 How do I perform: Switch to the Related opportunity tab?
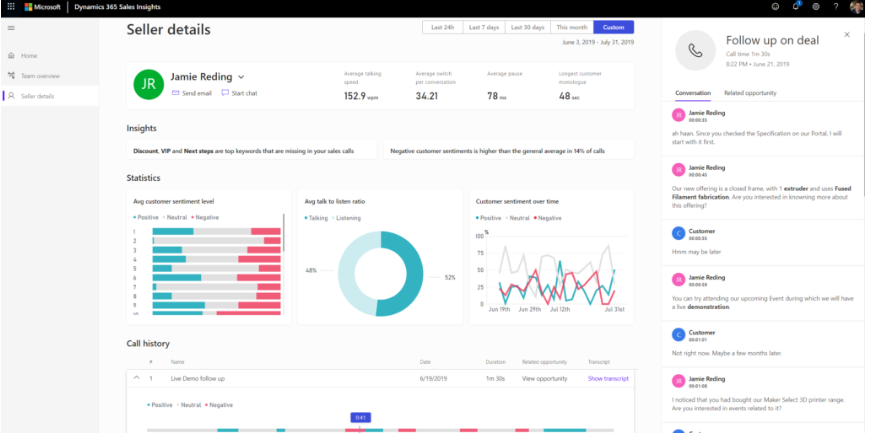(750, 93)
